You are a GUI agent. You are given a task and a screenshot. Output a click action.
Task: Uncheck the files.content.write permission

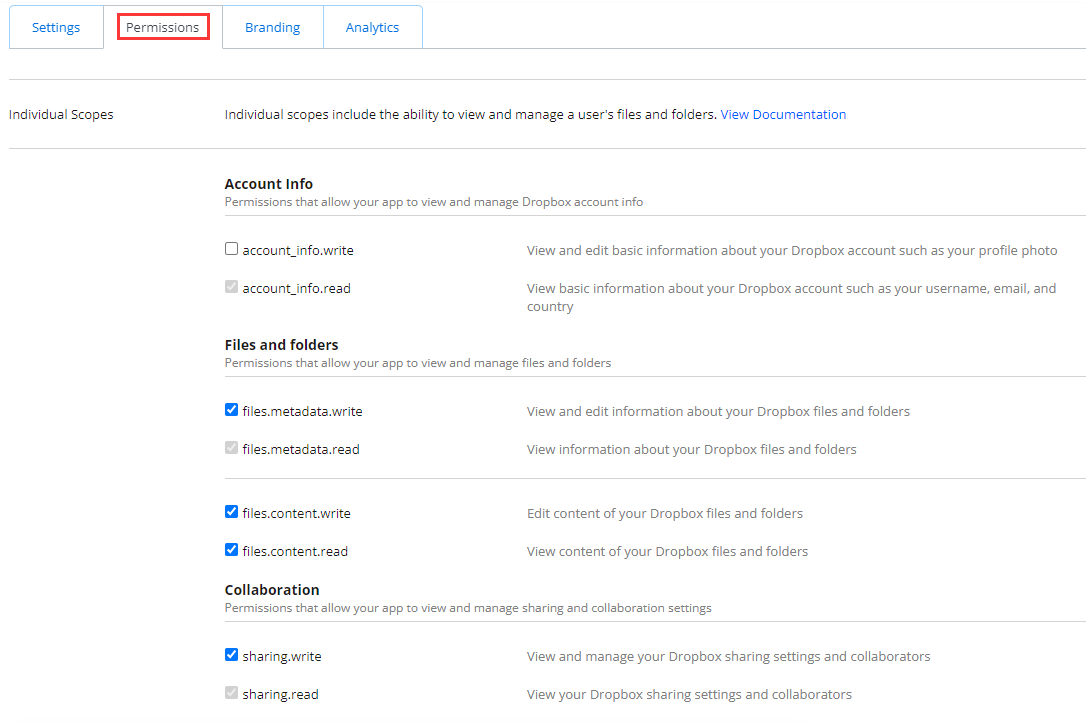(231, 512)
